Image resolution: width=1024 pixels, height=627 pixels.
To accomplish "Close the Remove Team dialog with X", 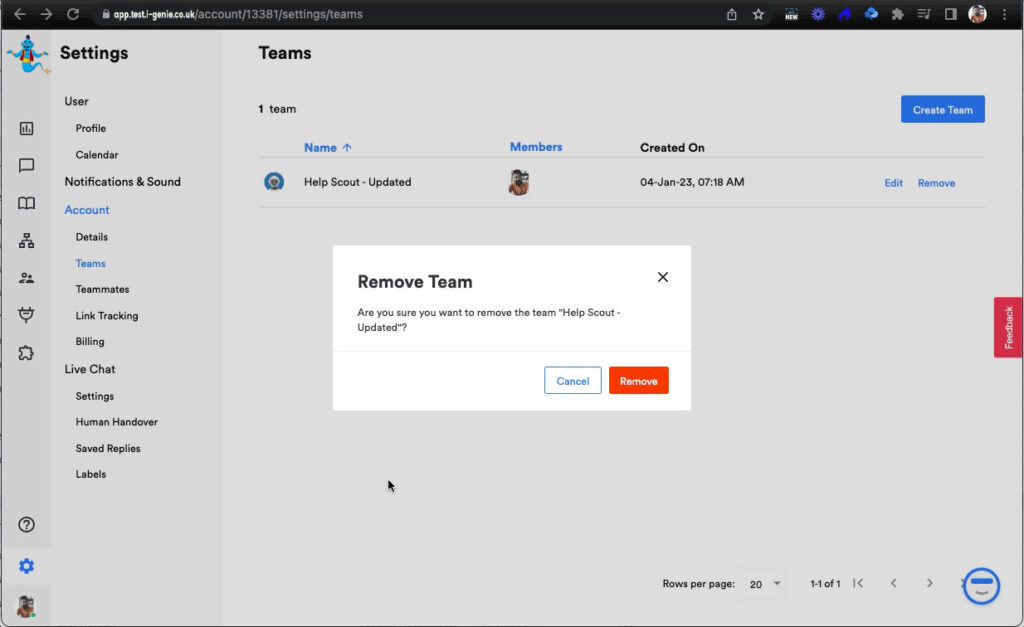I will click(662, 277).
